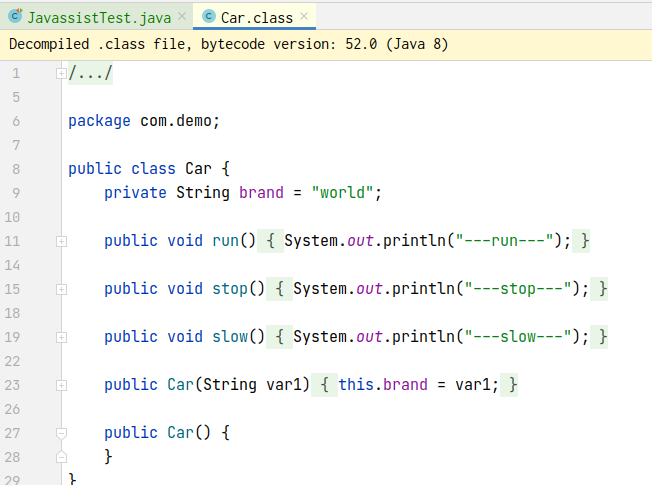Place cursor on the "world" string literal

tap(342, 193)
